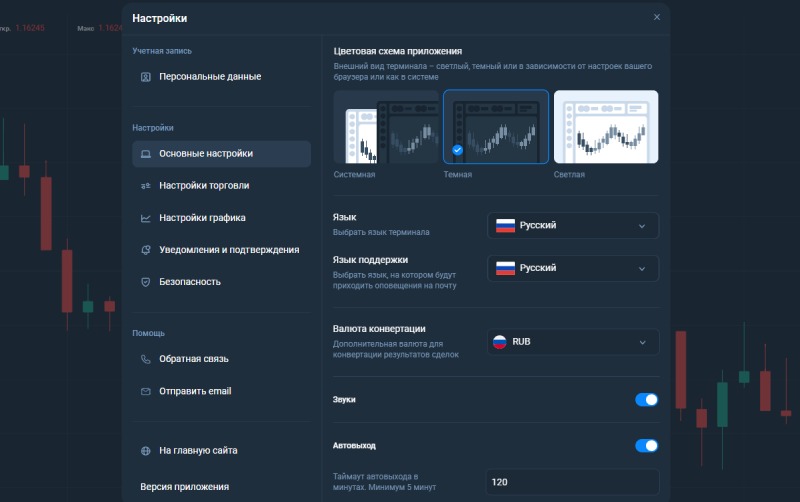The image size is (800, 502).
Task: Click the envelope icon beside Отправить email
Action: [145, 391]
